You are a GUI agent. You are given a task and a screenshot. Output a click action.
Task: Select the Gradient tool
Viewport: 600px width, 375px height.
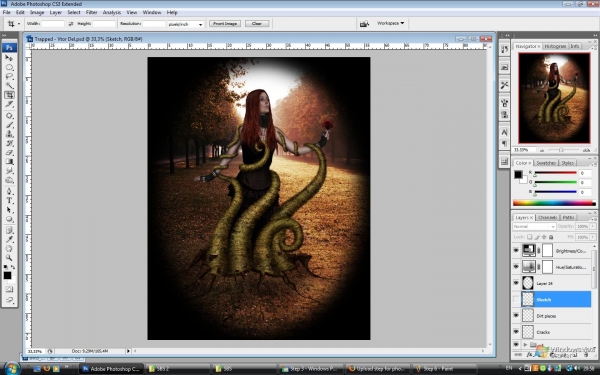[x=9, y=161]
